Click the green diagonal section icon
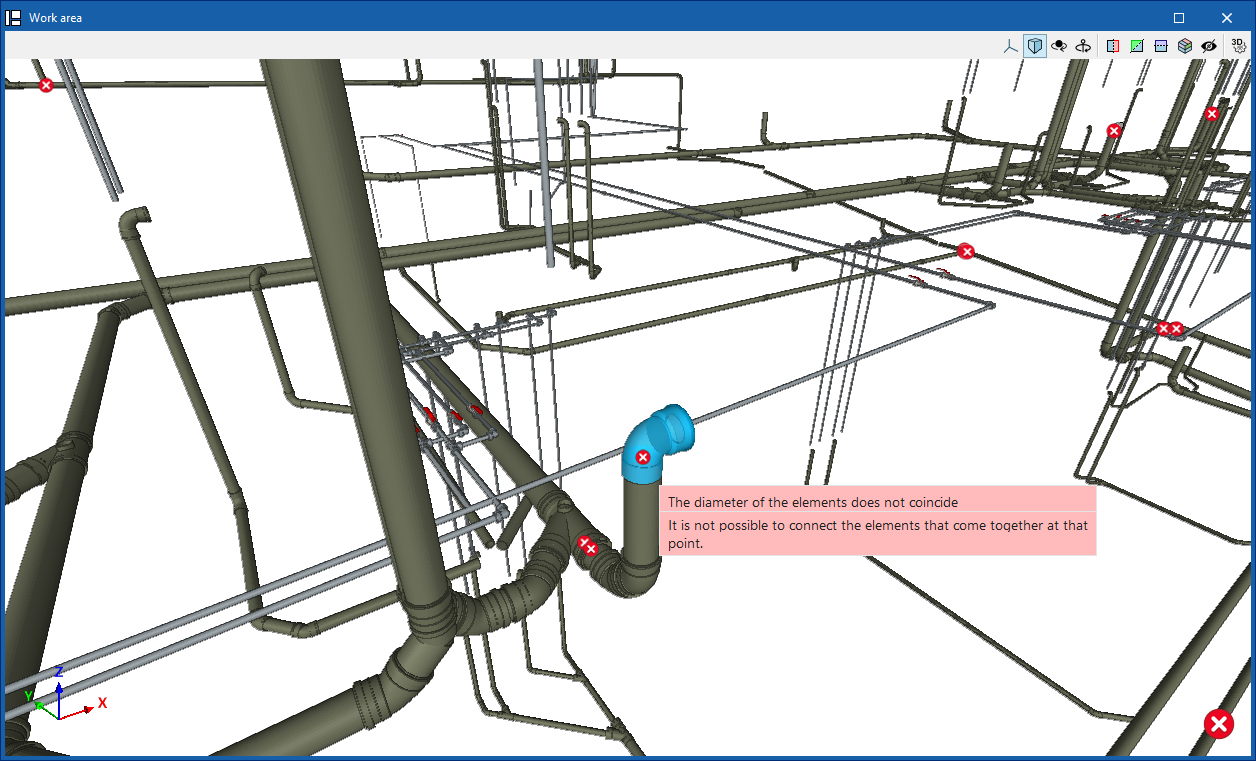This screenshot has height=761, width=1256. (1137, 46)
